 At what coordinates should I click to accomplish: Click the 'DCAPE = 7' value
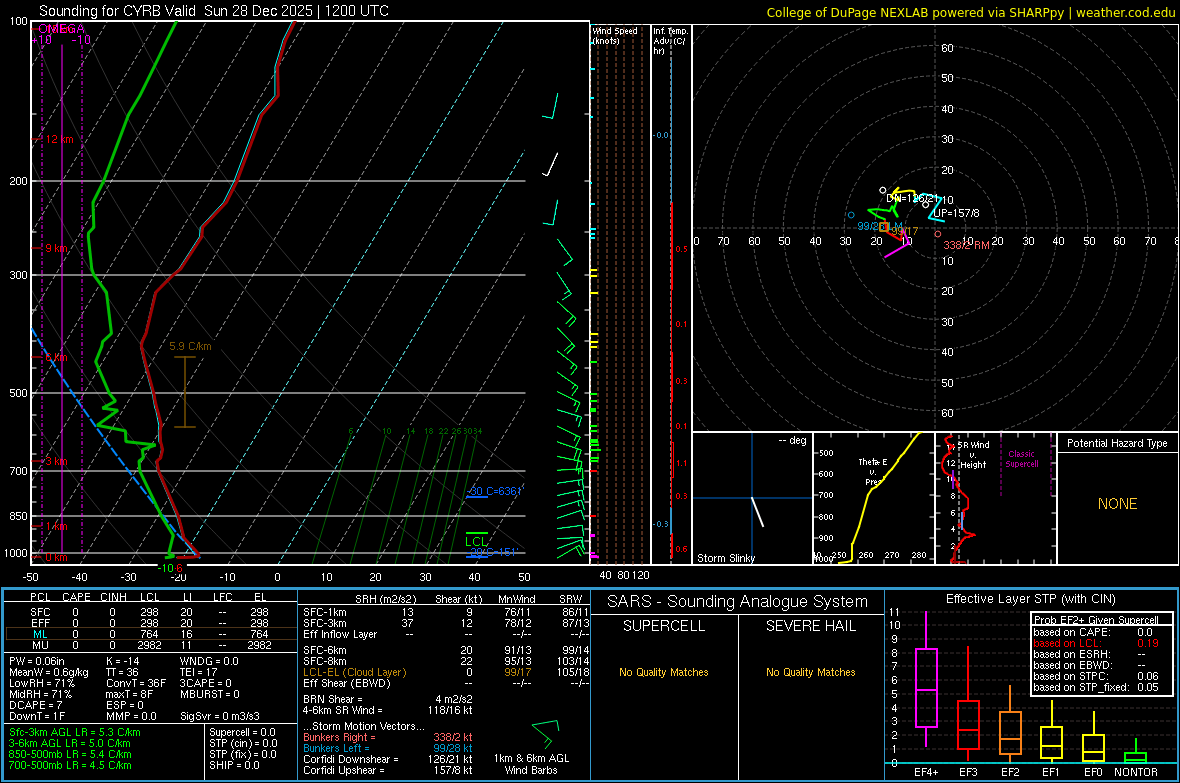coord(35,705)
